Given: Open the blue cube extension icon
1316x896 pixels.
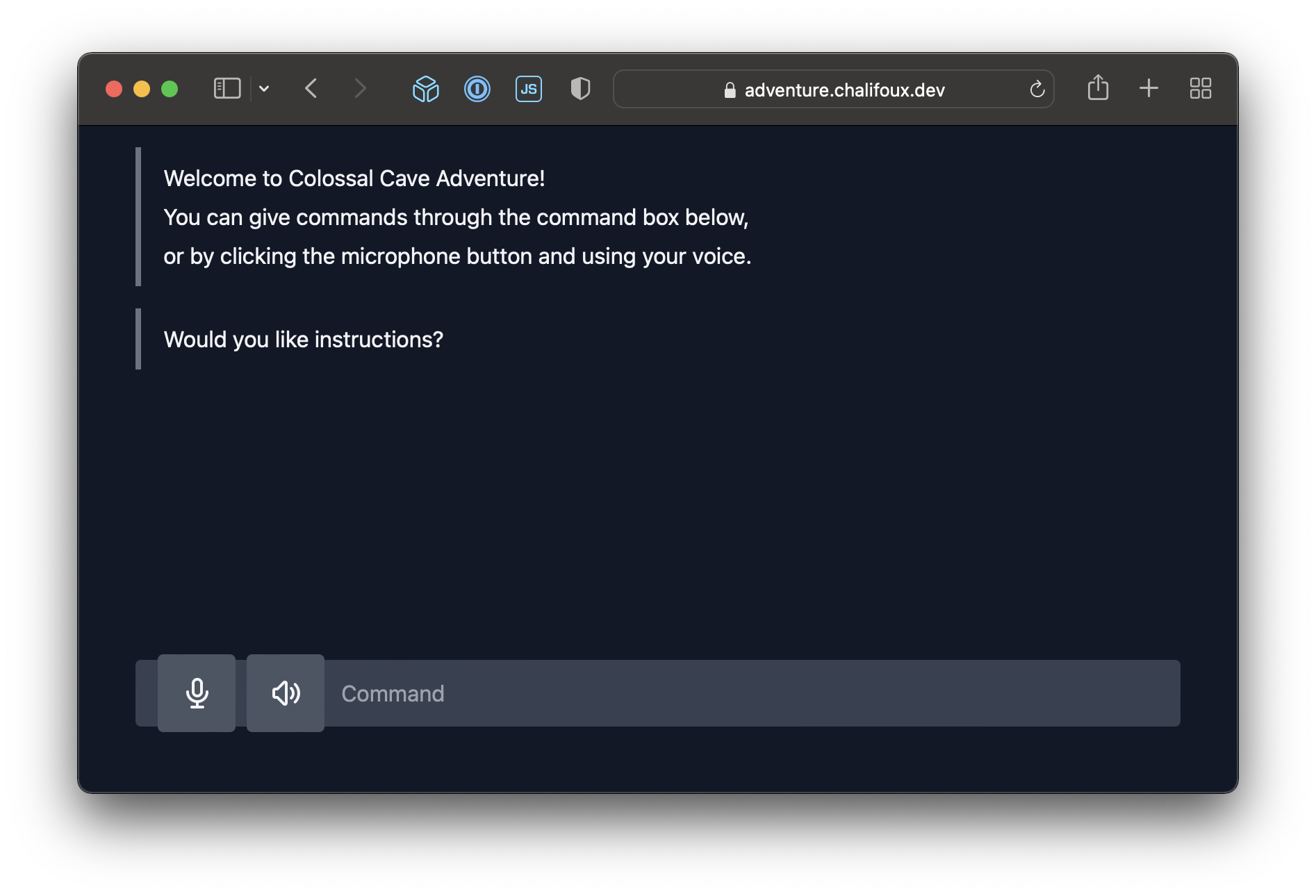Looking at the screenshot, I should (426, 89).
